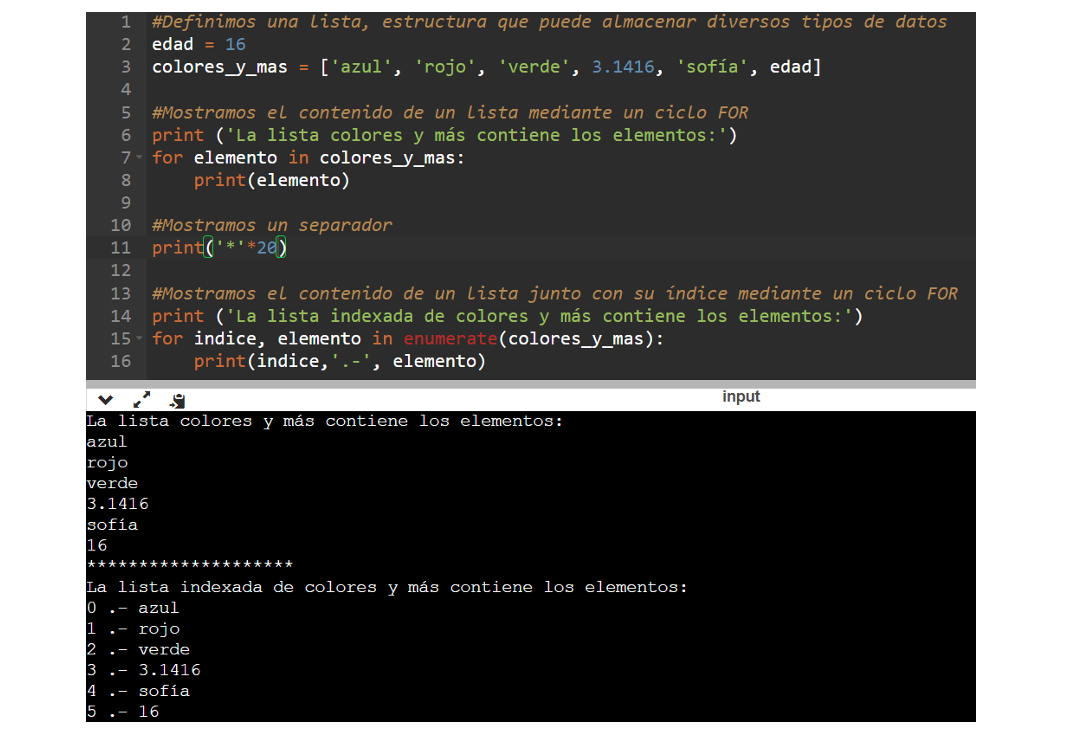
Task: Click console output line '0 .- azul'
Action: coord(133,608)
